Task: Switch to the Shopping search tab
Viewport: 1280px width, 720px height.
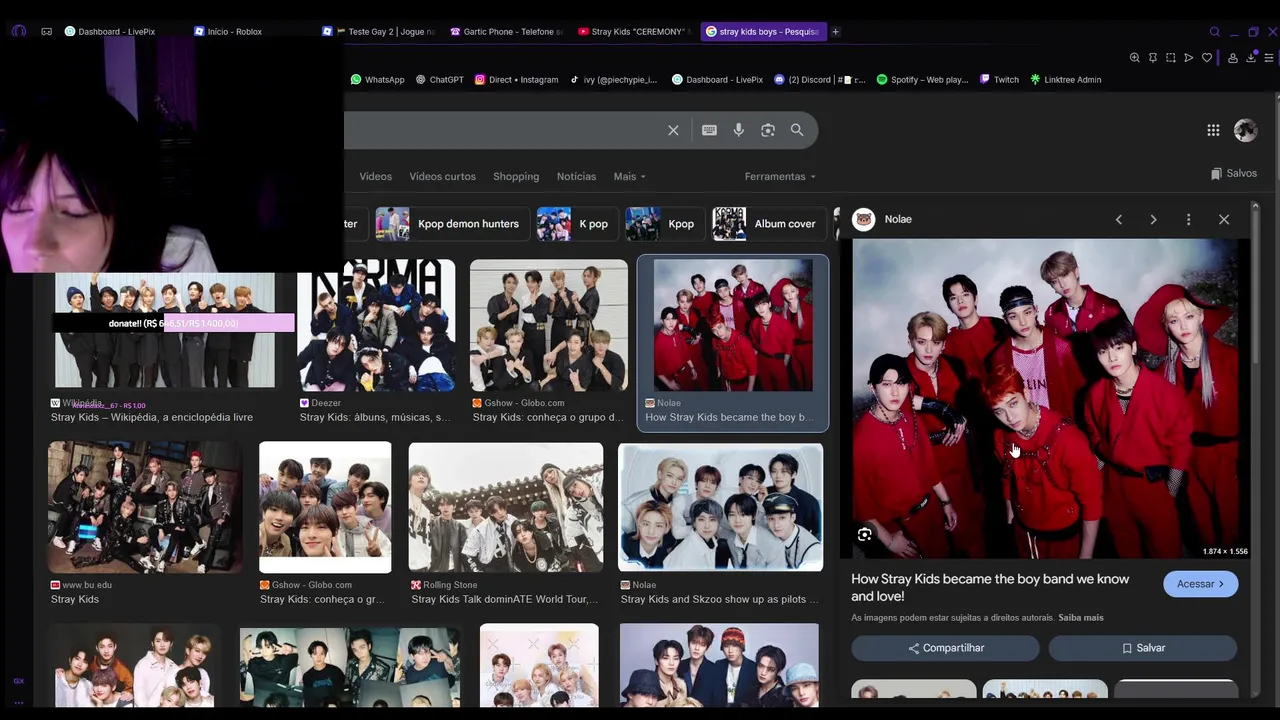Action: [x=516, y=176]
